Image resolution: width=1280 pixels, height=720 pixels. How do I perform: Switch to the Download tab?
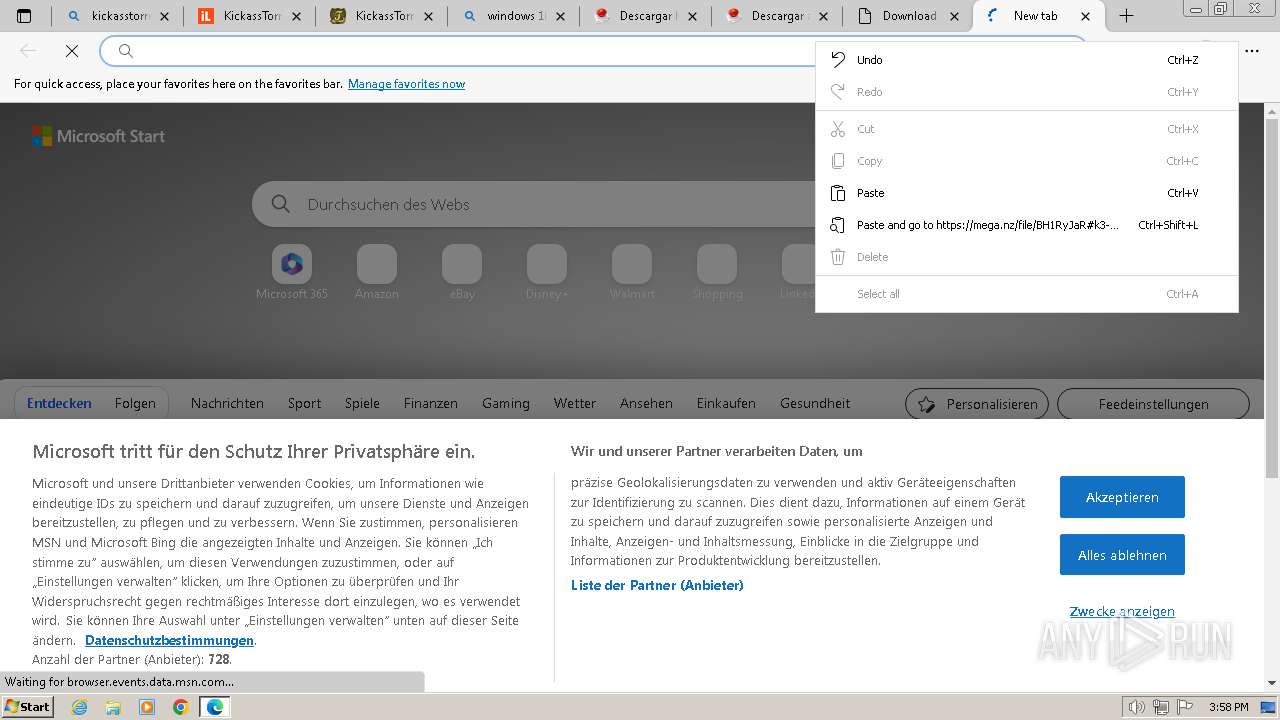click(906, 16)
